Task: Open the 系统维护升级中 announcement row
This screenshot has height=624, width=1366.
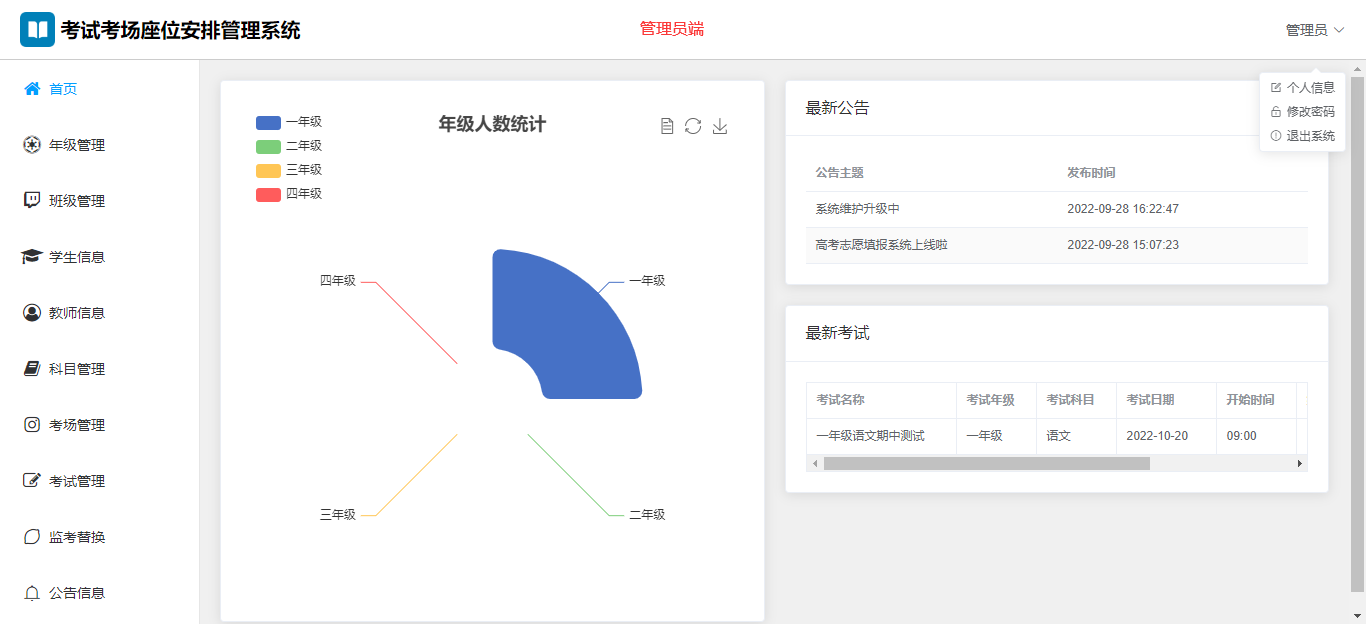Action: pyautogui.click(x=858, y=209)
